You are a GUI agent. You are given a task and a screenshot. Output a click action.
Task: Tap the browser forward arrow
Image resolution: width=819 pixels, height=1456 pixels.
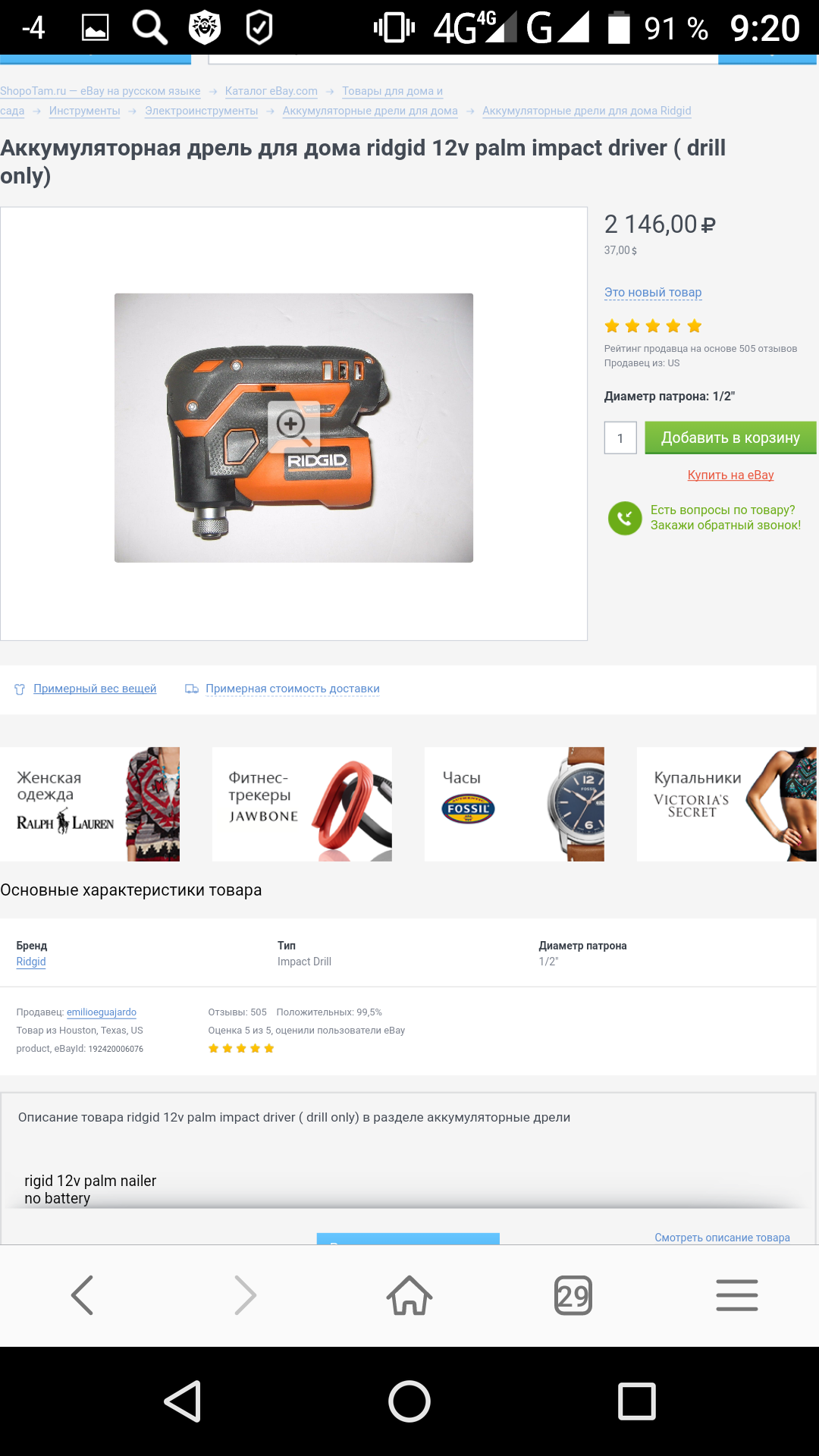pyautogui.click(x=246, y=1294)
